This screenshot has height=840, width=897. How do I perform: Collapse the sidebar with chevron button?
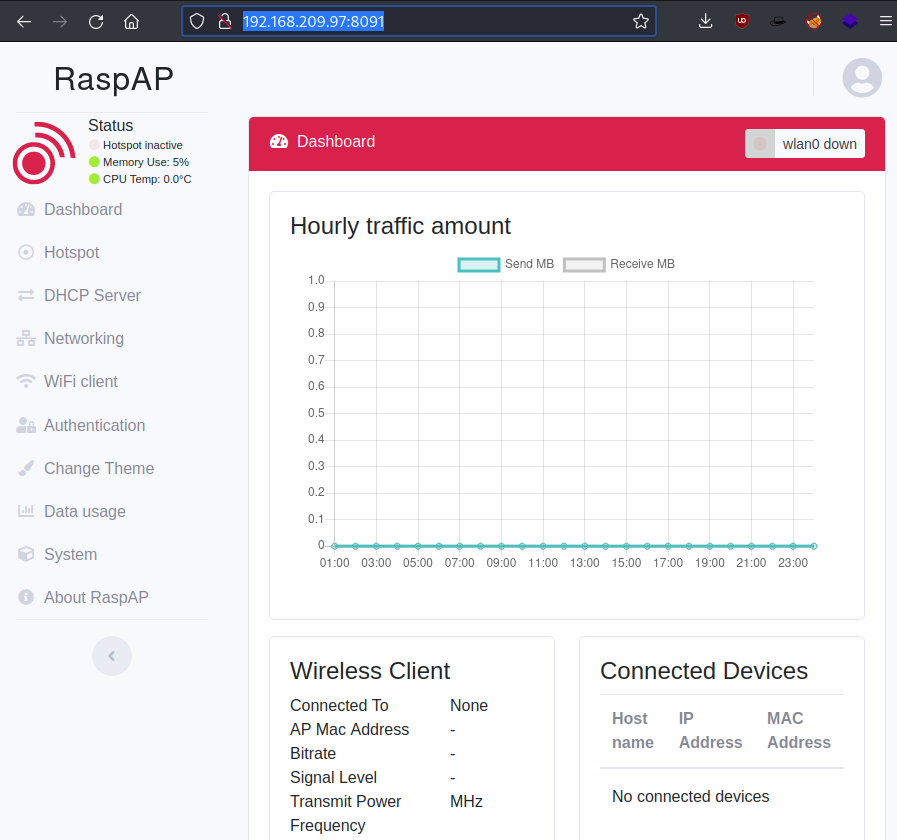tap(112, 656)
